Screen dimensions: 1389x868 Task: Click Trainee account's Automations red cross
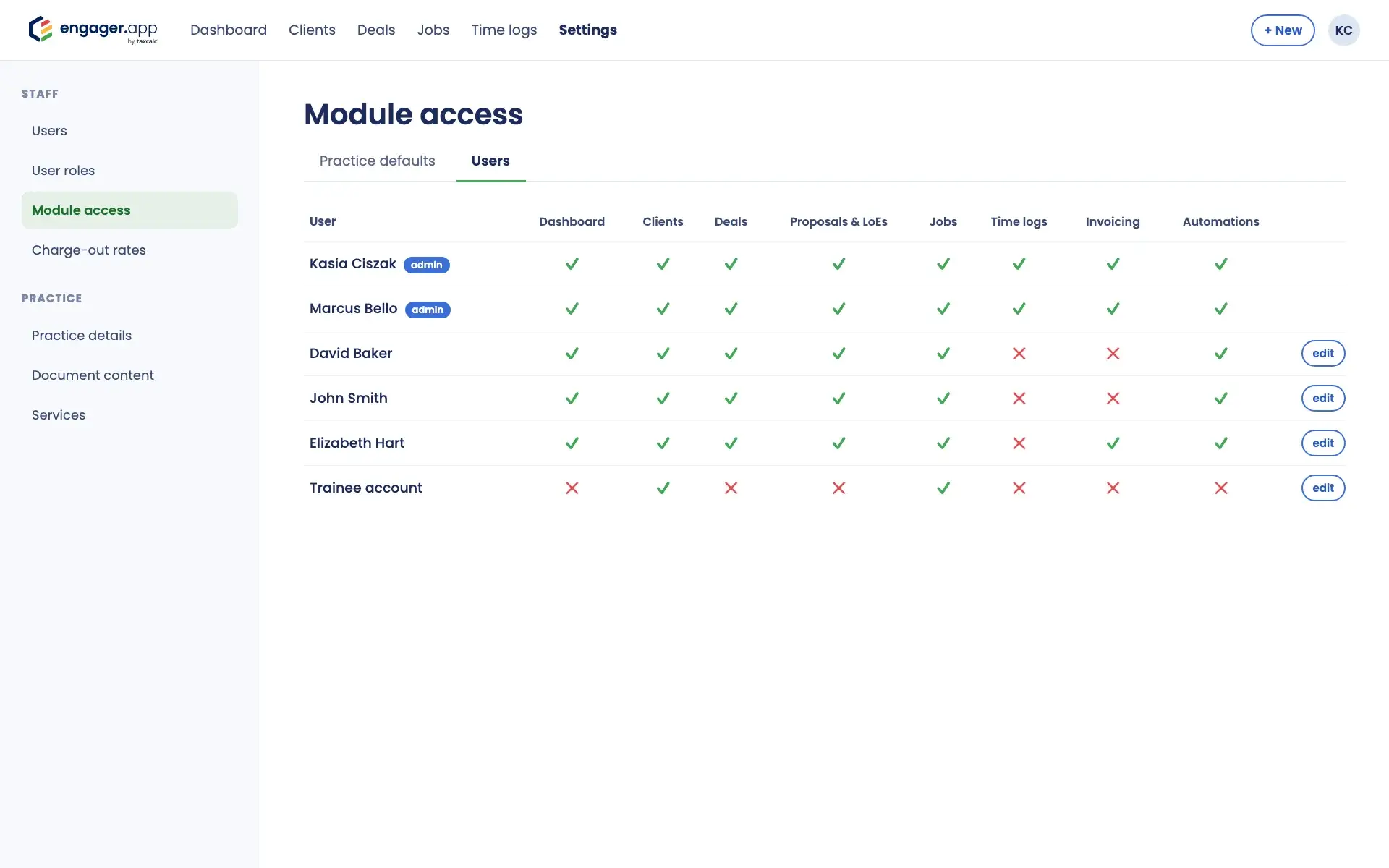(1220, 488)
